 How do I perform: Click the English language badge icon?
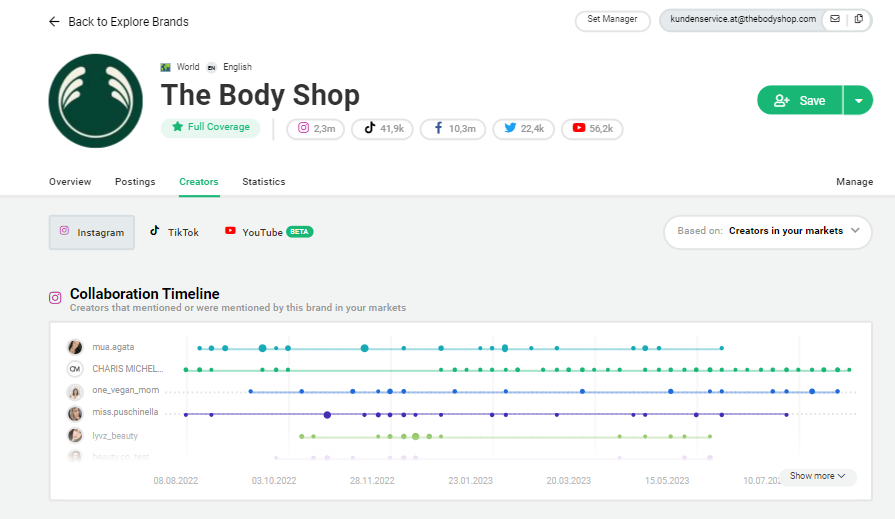(x=212, y=67)
